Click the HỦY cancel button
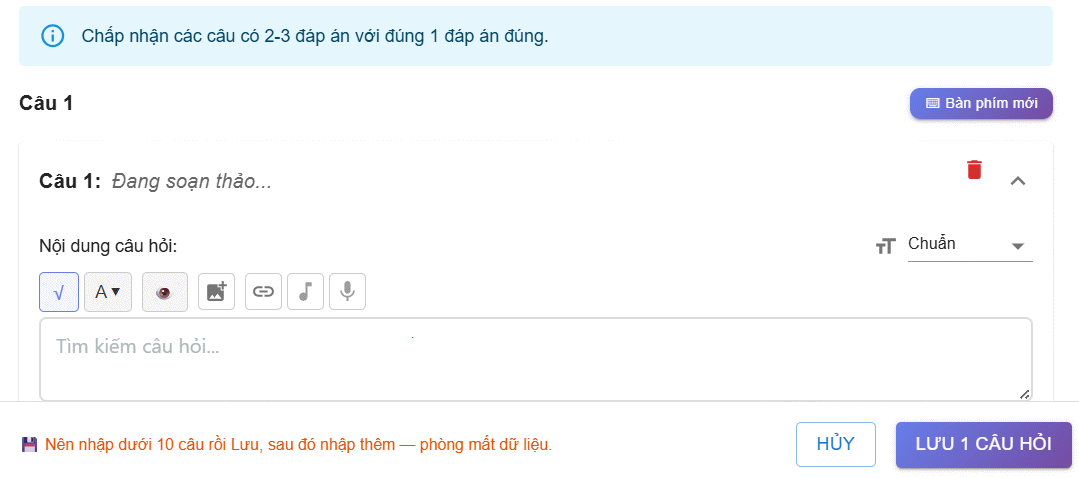The height and width of the screenshot is (478, 1079). pyautogui.click(x=835, y=444)
